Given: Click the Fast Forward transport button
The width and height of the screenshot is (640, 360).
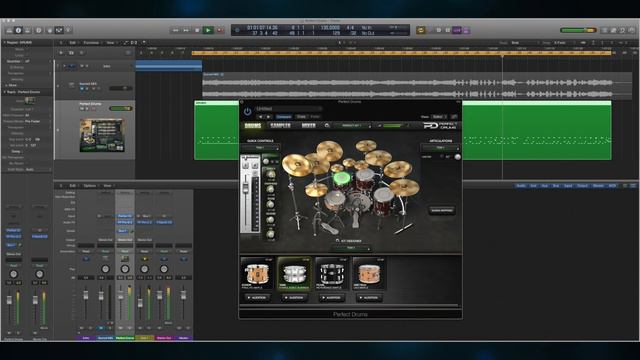Looking at the screenshot, I should click(x=186, y=30).
